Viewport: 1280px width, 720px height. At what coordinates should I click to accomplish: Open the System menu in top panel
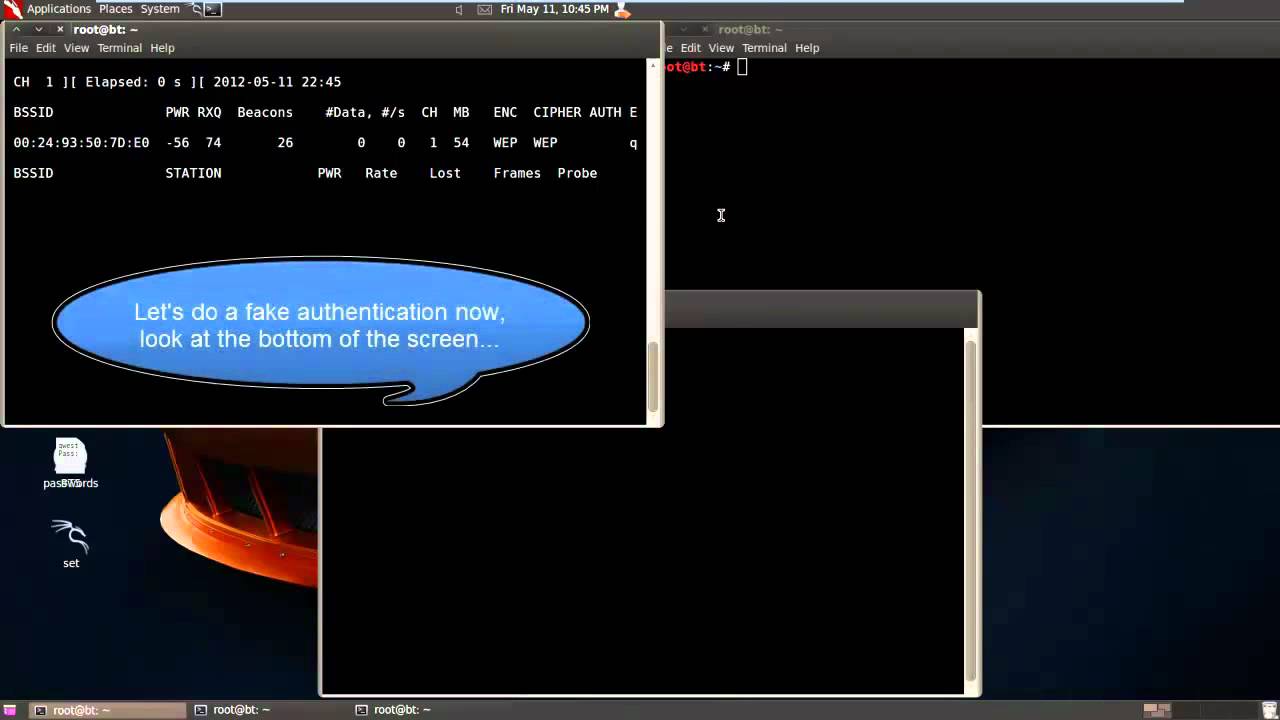160,9
